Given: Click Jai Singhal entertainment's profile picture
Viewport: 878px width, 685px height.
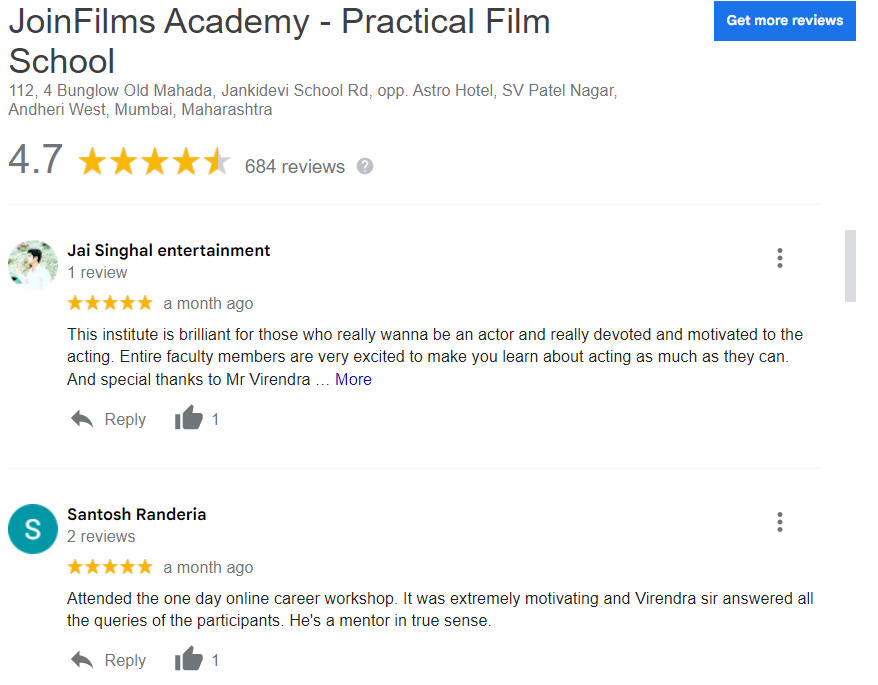Looking at the screenshot, I should [x=33, y=264].
